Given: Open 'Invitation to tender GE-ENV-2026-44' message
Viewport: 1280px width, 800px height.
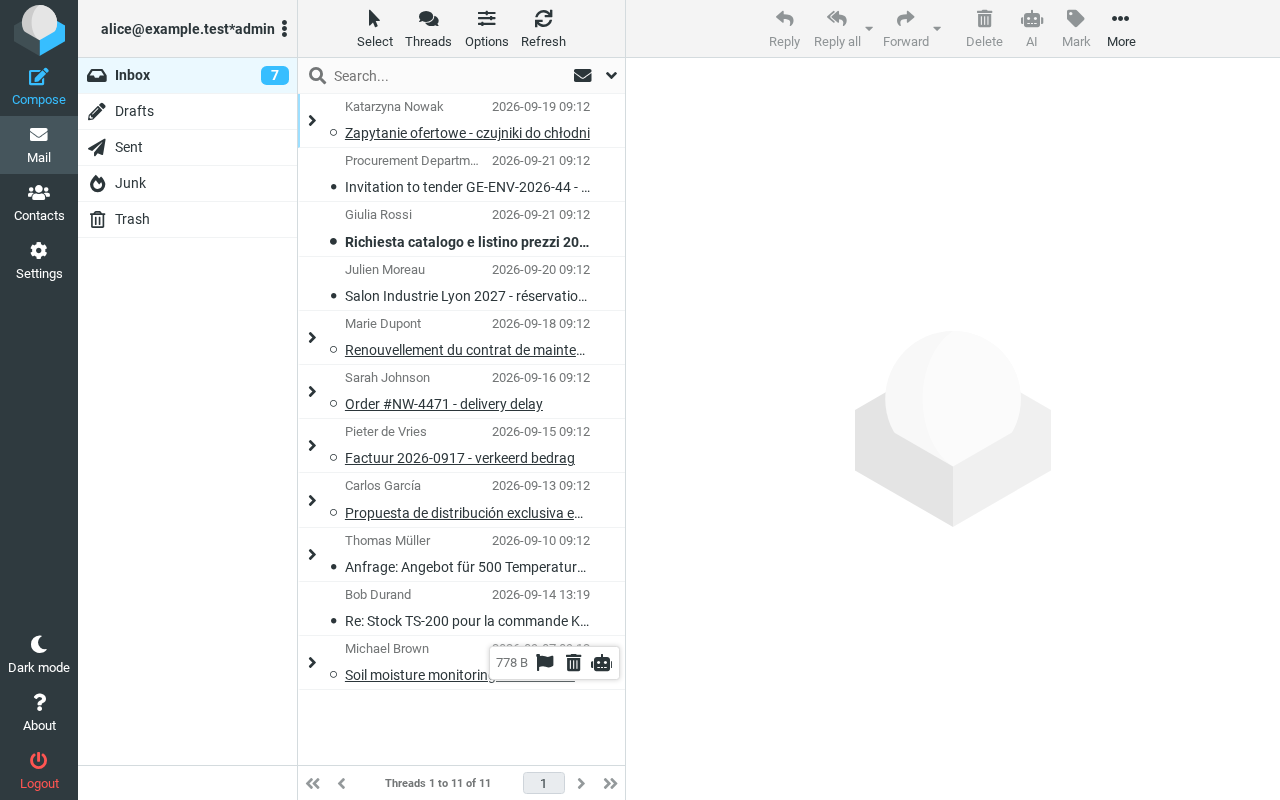Looking at the screenshot, I should [467, 187].
